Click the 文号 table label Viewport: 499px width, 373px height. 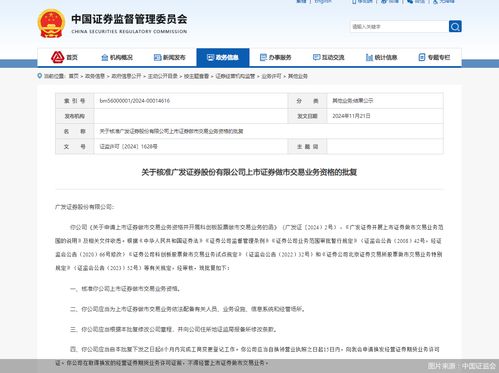click(75, 147)
